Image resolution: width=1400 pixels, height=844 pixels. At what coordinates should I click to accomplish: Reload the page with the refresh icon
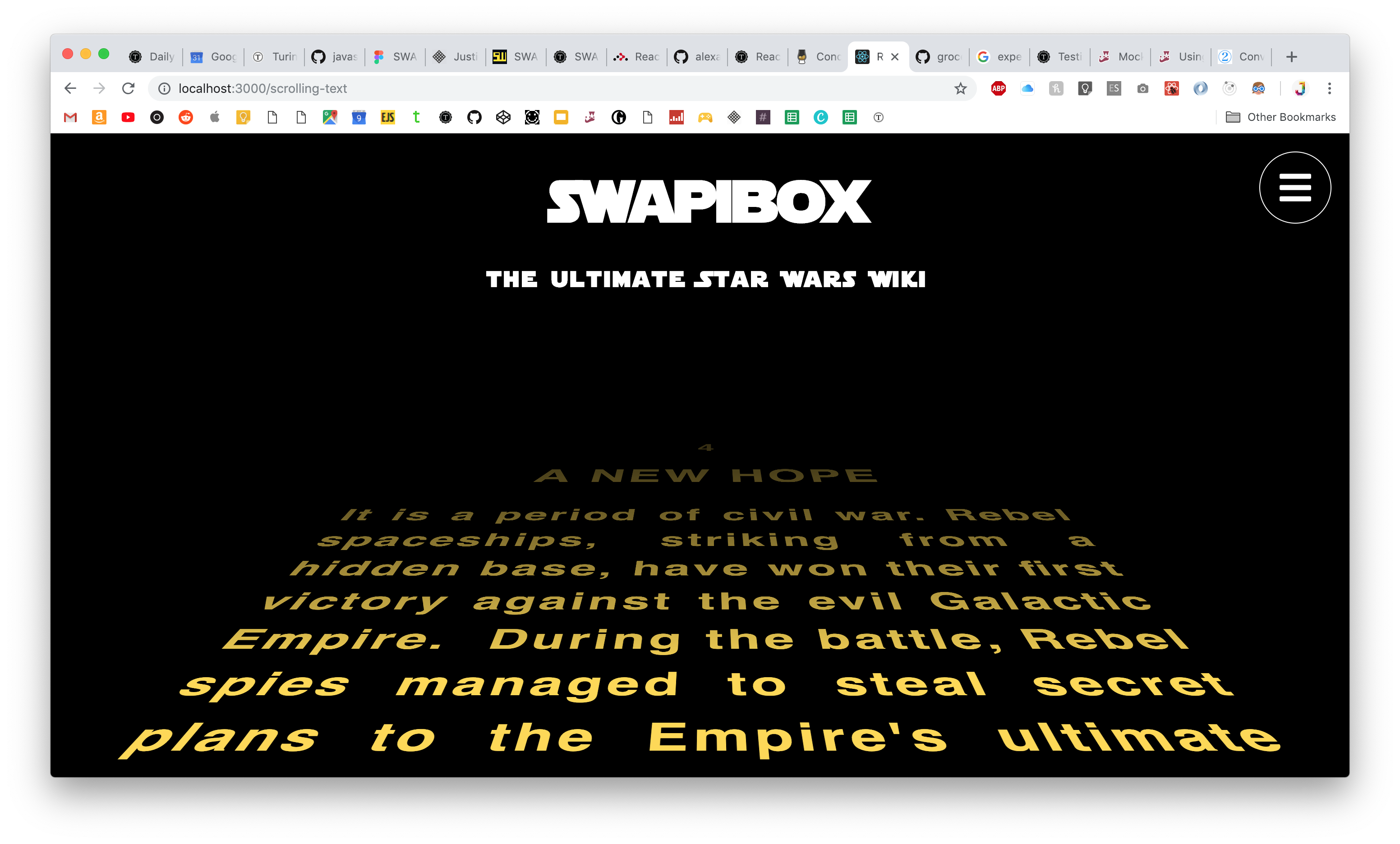[x=129, y=88]
